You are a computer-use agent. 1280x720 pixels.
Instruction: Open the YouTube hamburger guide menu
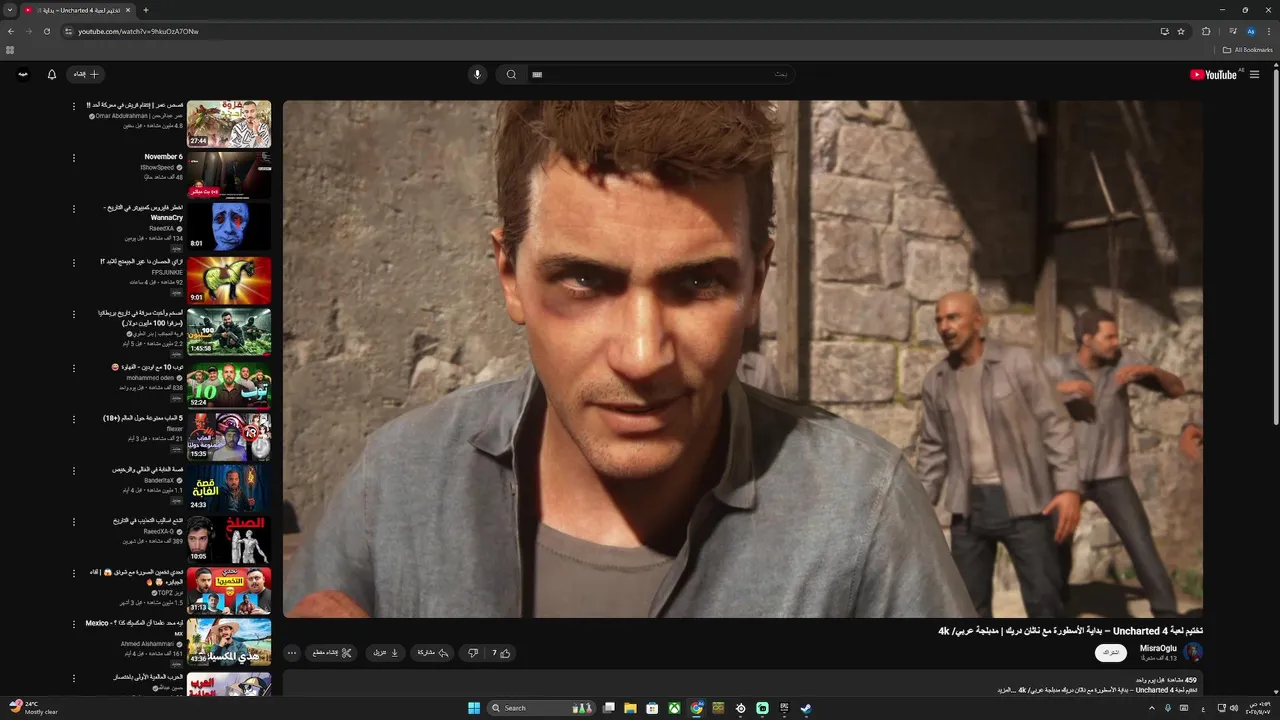point(1254,74)
